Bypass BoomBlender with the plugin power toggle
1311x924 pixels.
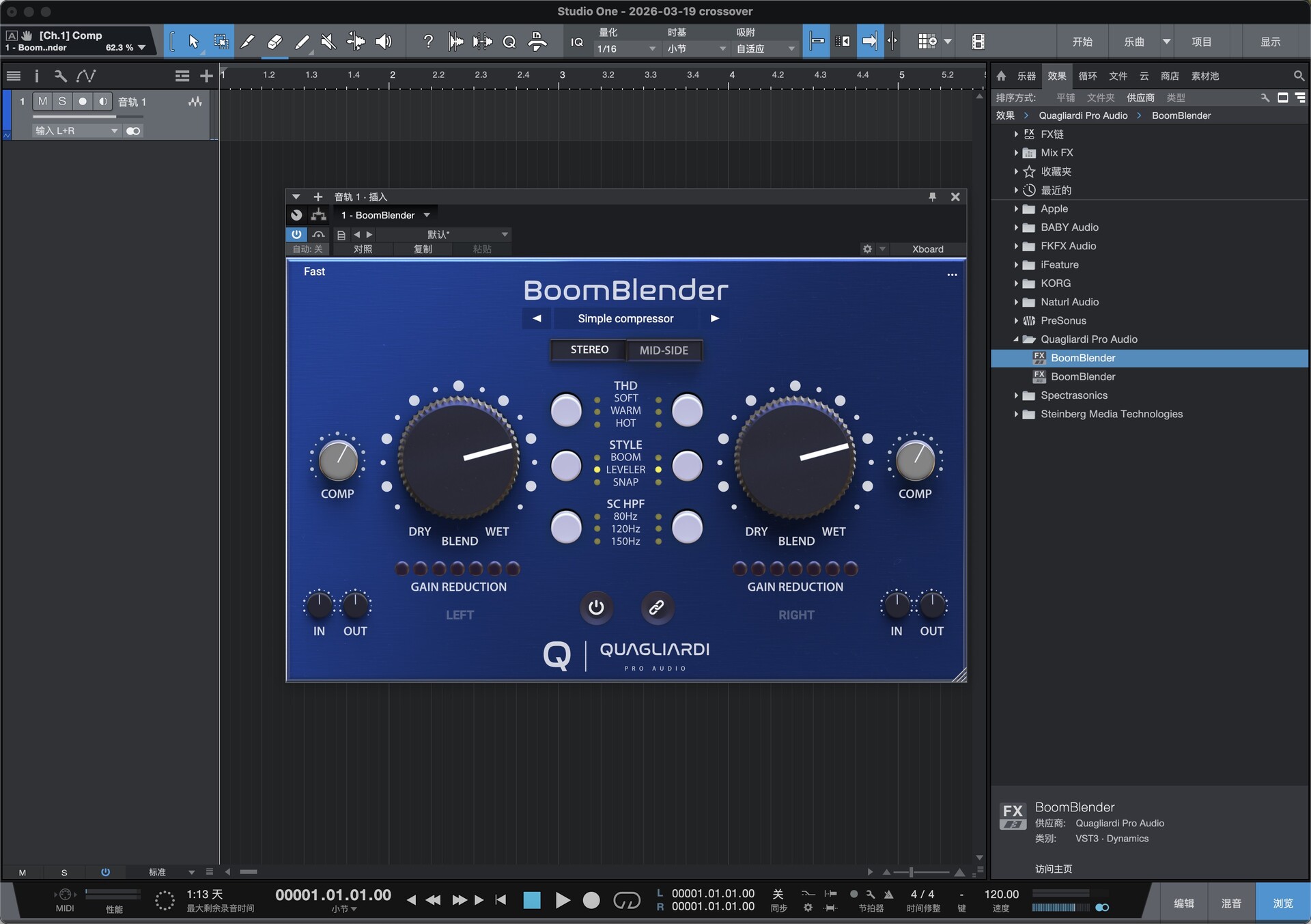coord(296,234)
